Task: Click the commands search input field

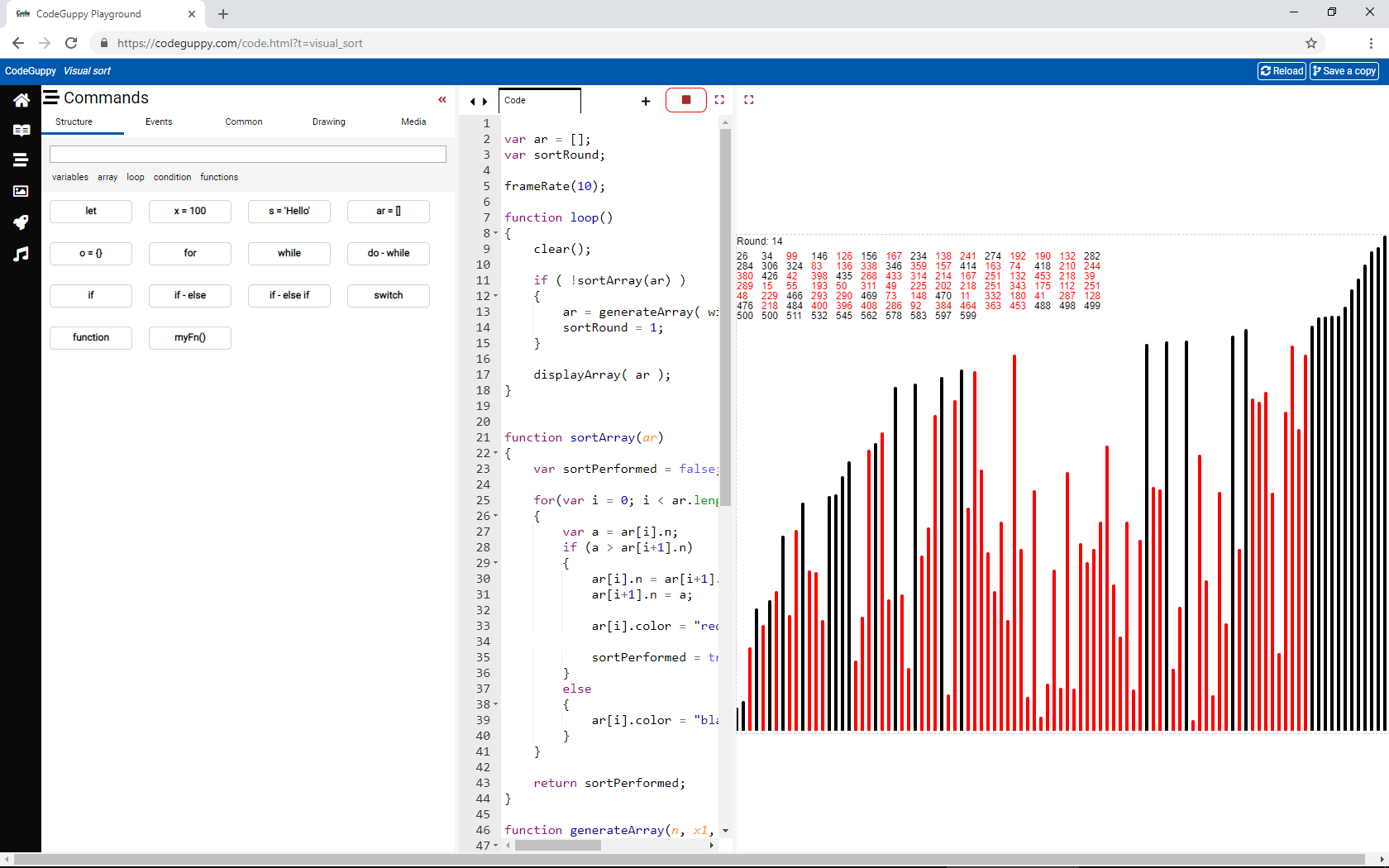Action: pyautogui.click(x=248, y=154)
